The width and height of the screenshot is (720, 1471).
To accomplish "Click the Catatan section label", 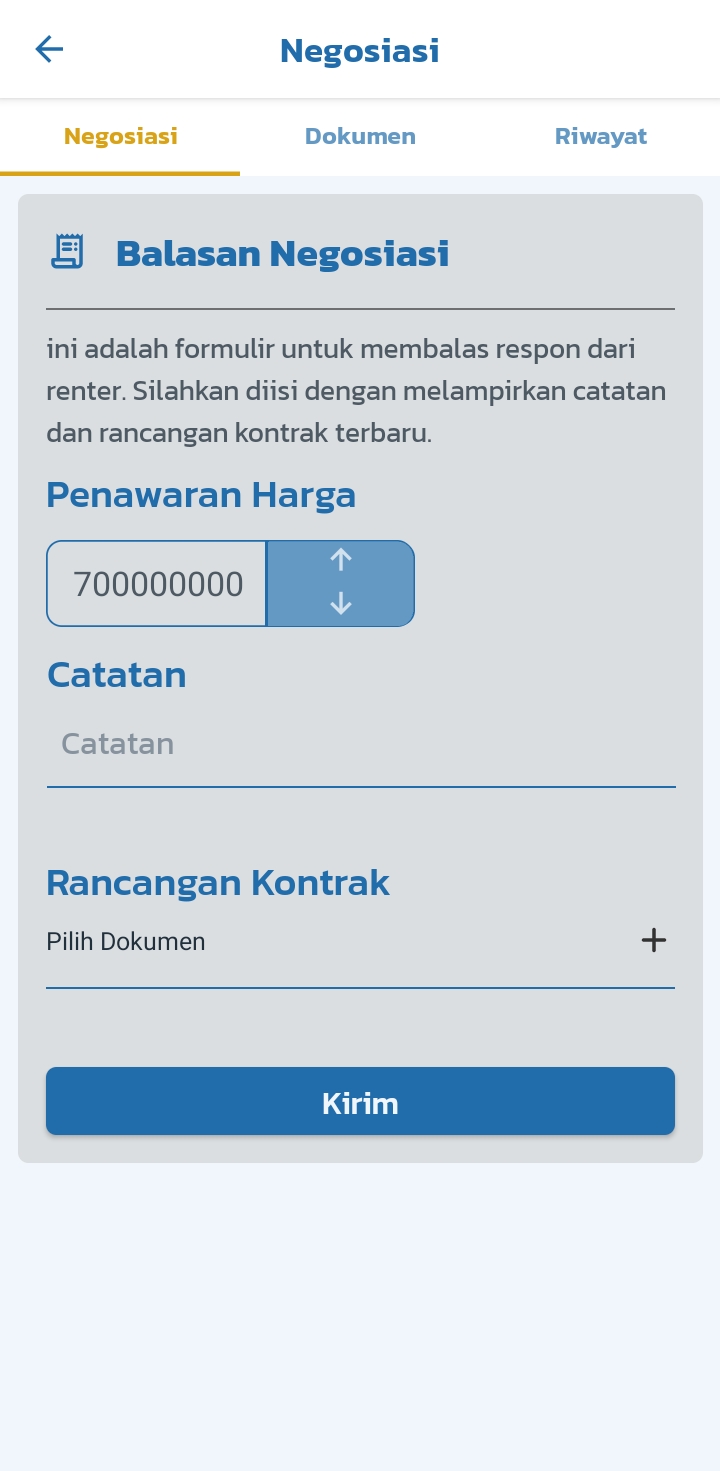I will 116,675.
